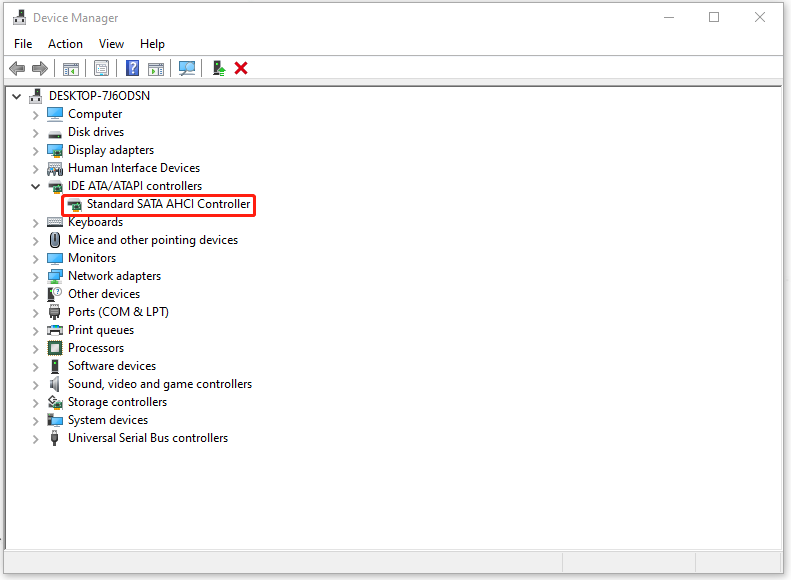This screenshot has height=580, width=791.
Task: Open the File menu
Action: 23,44
